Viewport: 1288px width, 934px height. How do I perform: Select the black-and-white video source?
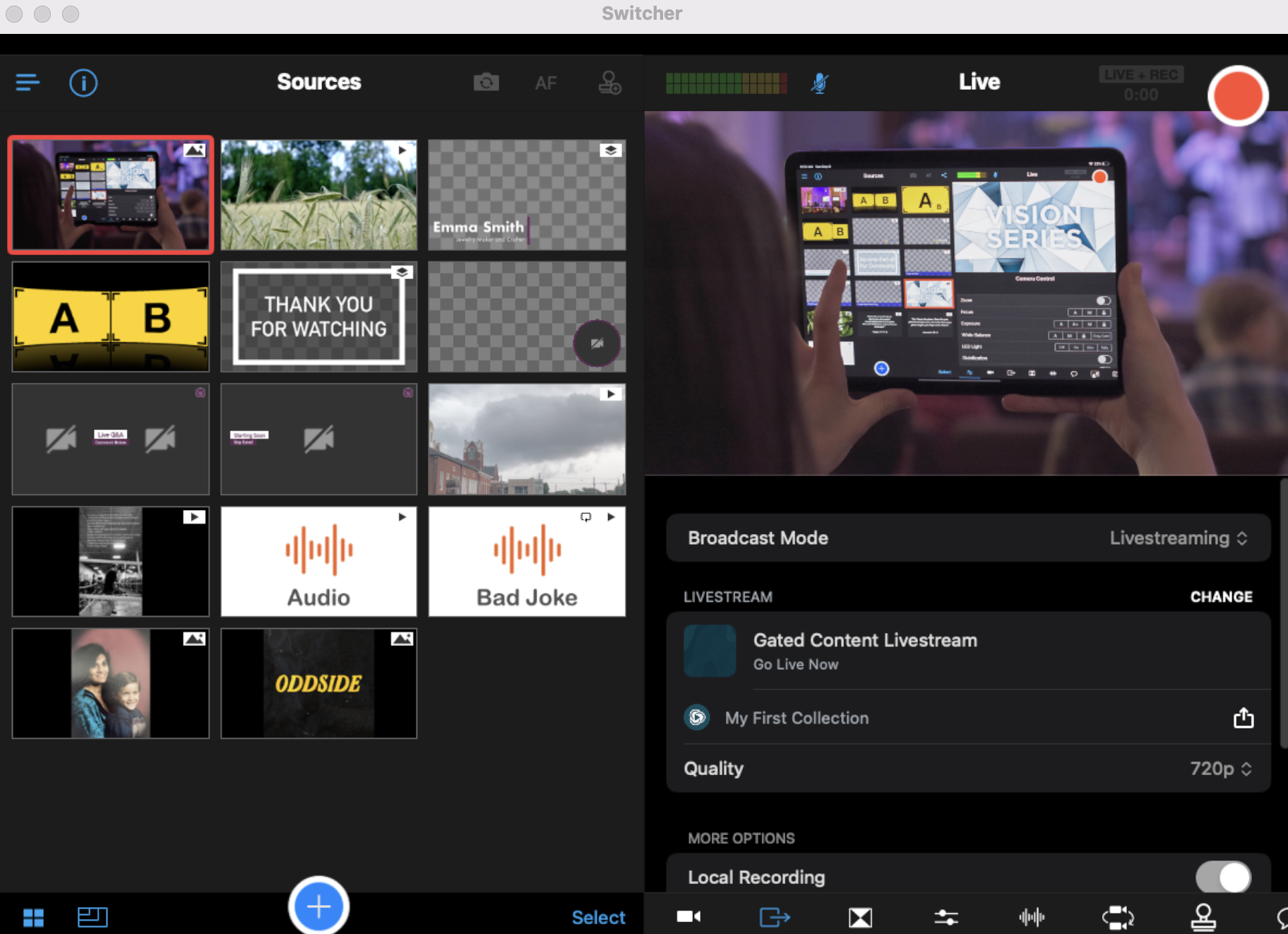click(x=111, y=561)
